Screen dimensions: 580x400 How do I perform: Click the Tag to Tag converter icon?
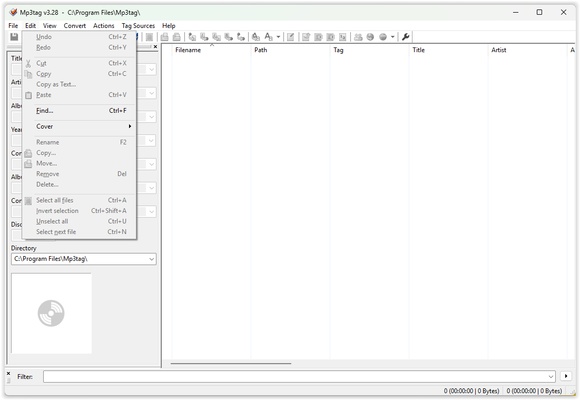coord(241,37)
